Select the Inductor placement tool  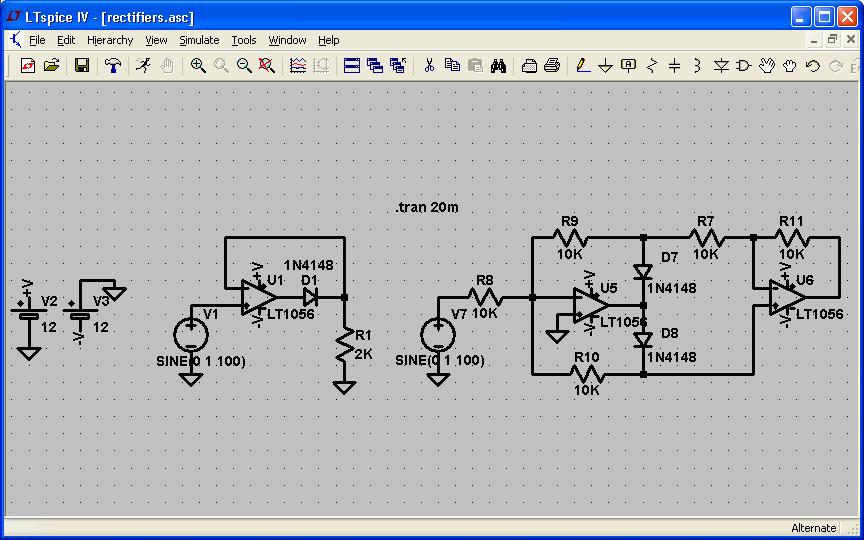pos(698,66)
